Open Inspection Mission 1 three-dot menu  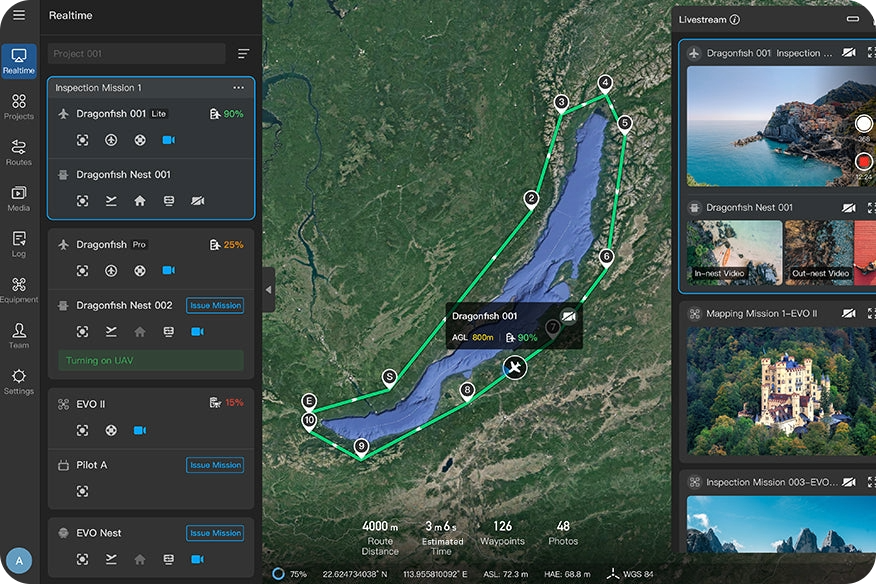pyautogui.click(x=238, y=88)
